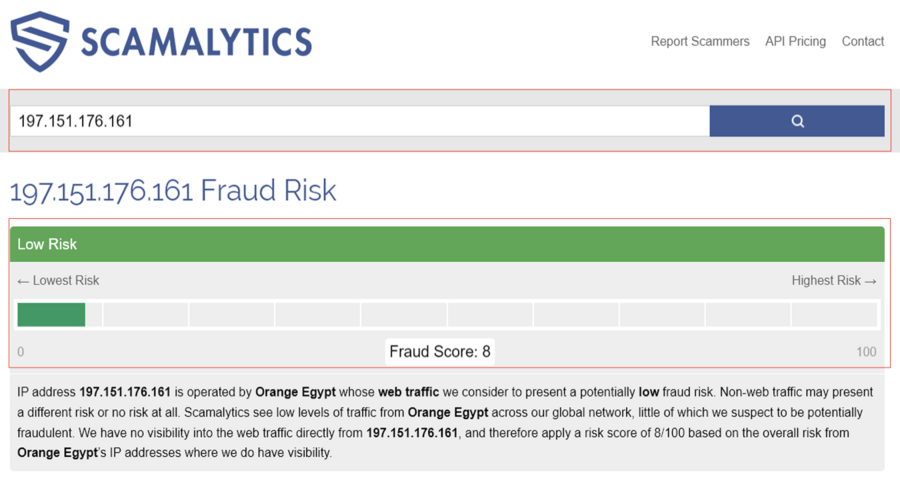
Task: Open the Report Scammers page
Action: pyautogui.click(x=700, y=41)
